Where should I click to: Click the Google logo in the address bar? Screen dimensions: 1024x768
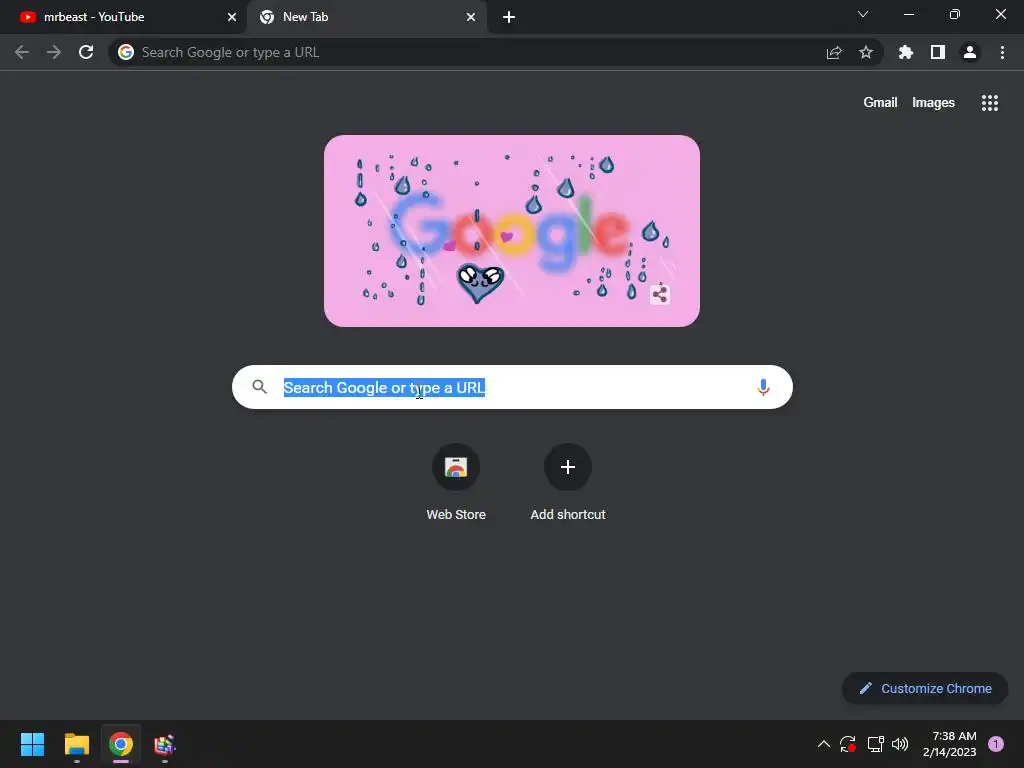click(x=126, y=52)
